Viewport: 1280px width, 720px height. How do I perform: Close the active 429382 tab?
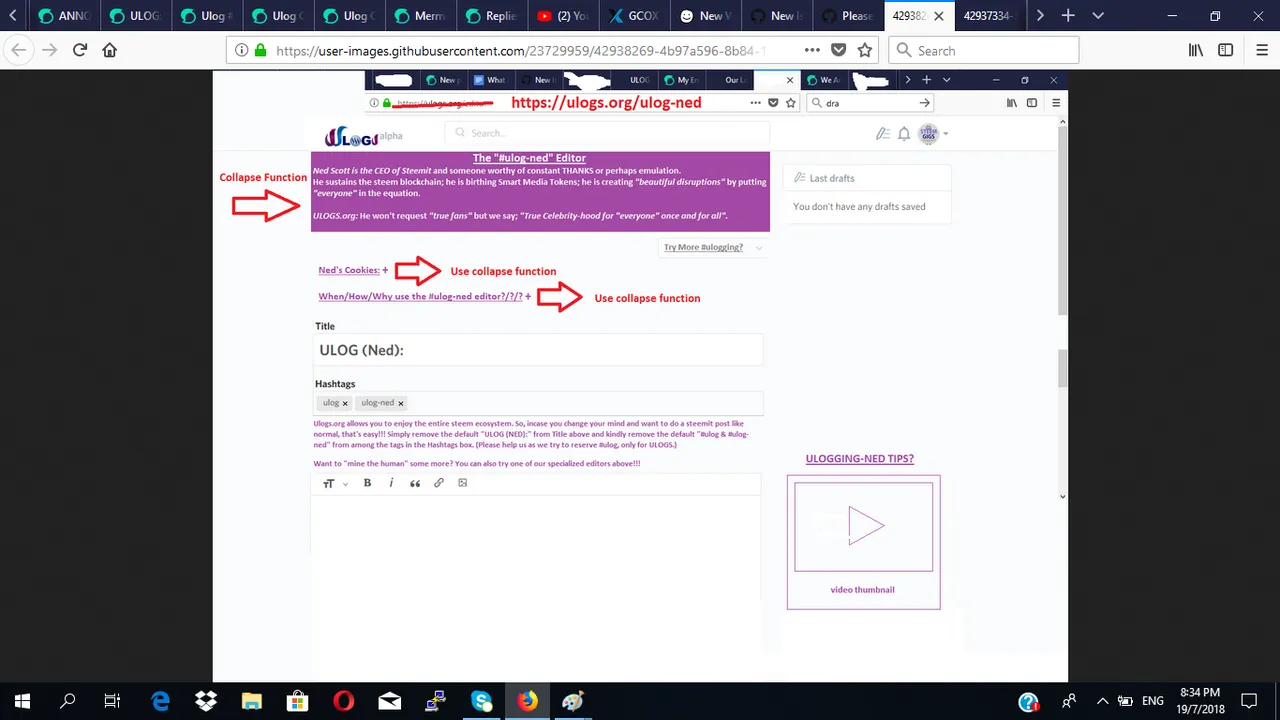pos(939,16)
